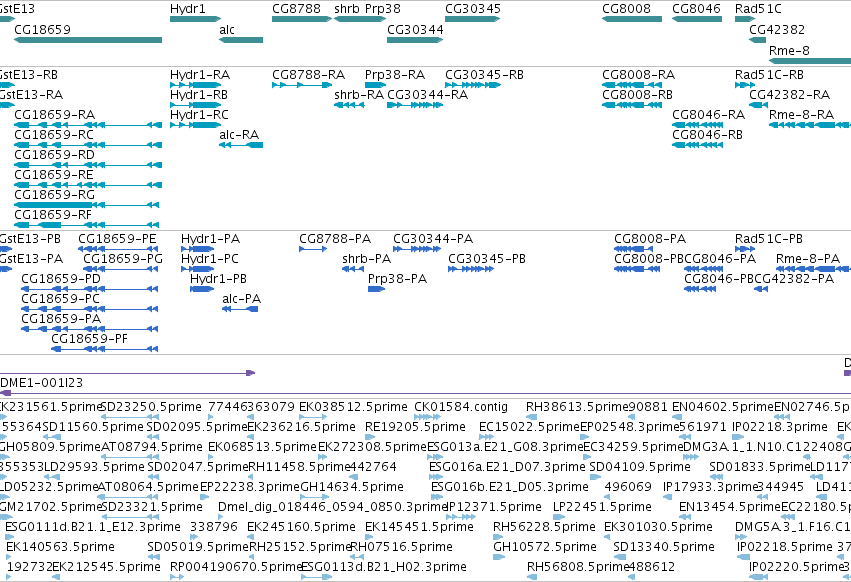Screen dimensions: 851x582
Task: Click the CG18659-RA transcript label
Action: click(x=55, y=115)
